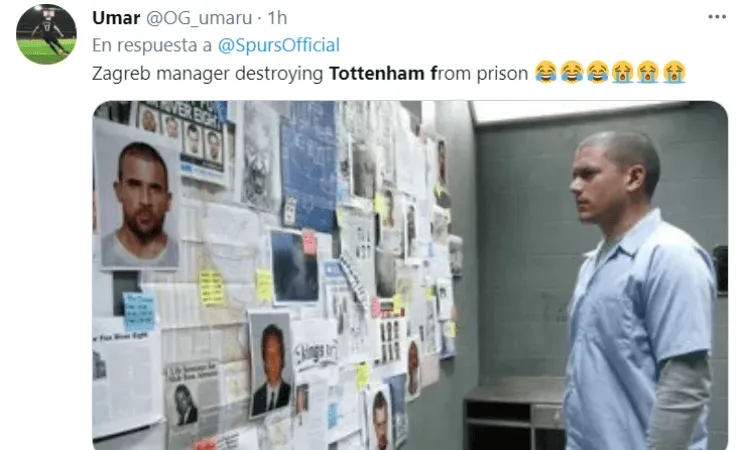The image size is (740, 450).
Task: Follow the @SpursOfficial mention link
Action: [278, 45]
